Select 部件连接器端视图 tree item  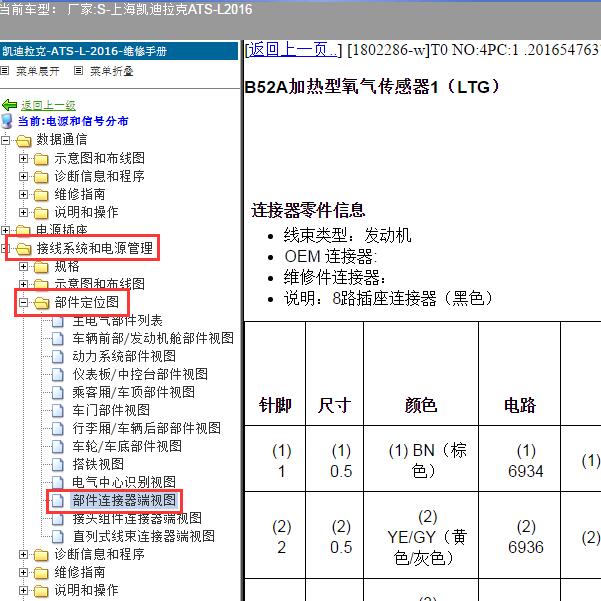click(124, 500)
